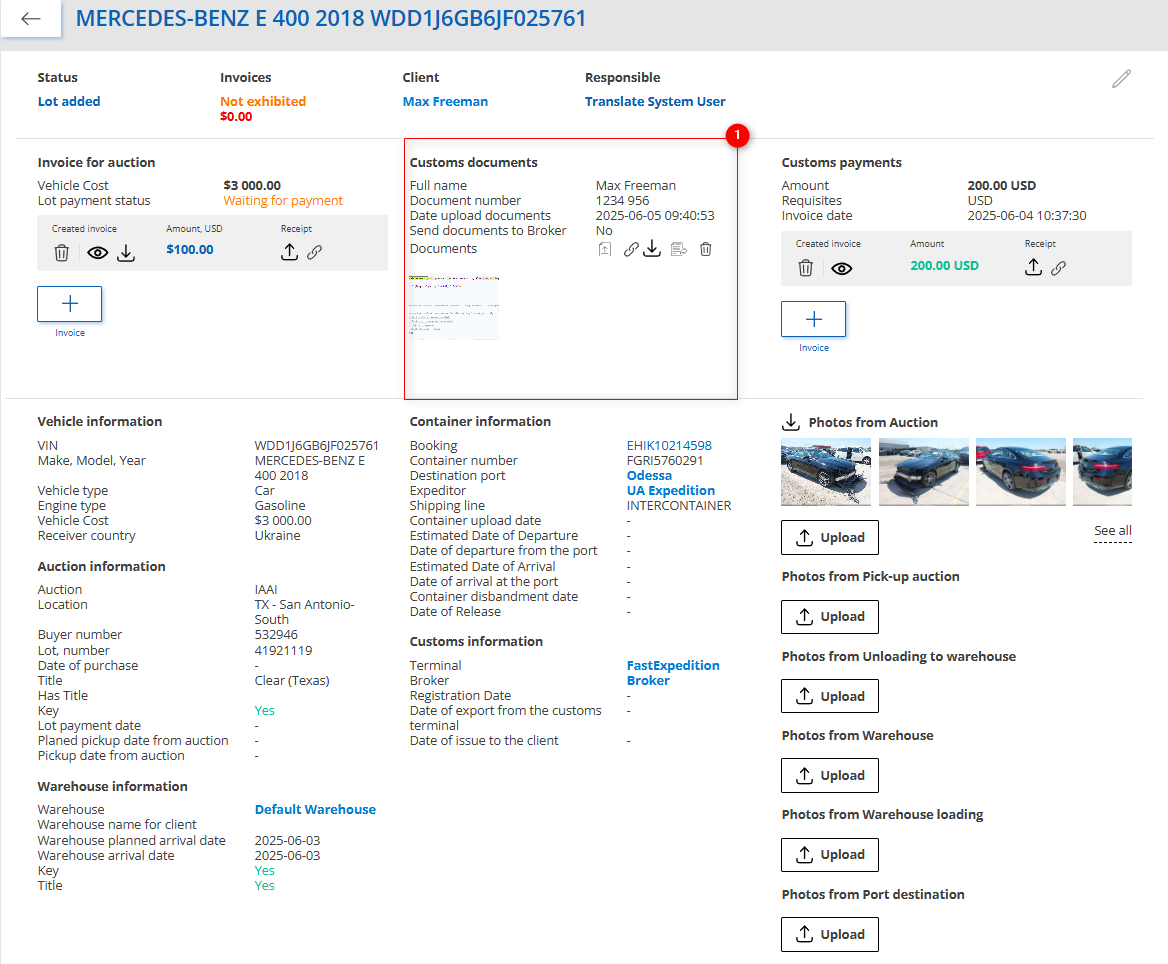The width and height of the screenshot is (1168, 964).
Task: Click the pencil edit icon
Action: point(1121,78)
